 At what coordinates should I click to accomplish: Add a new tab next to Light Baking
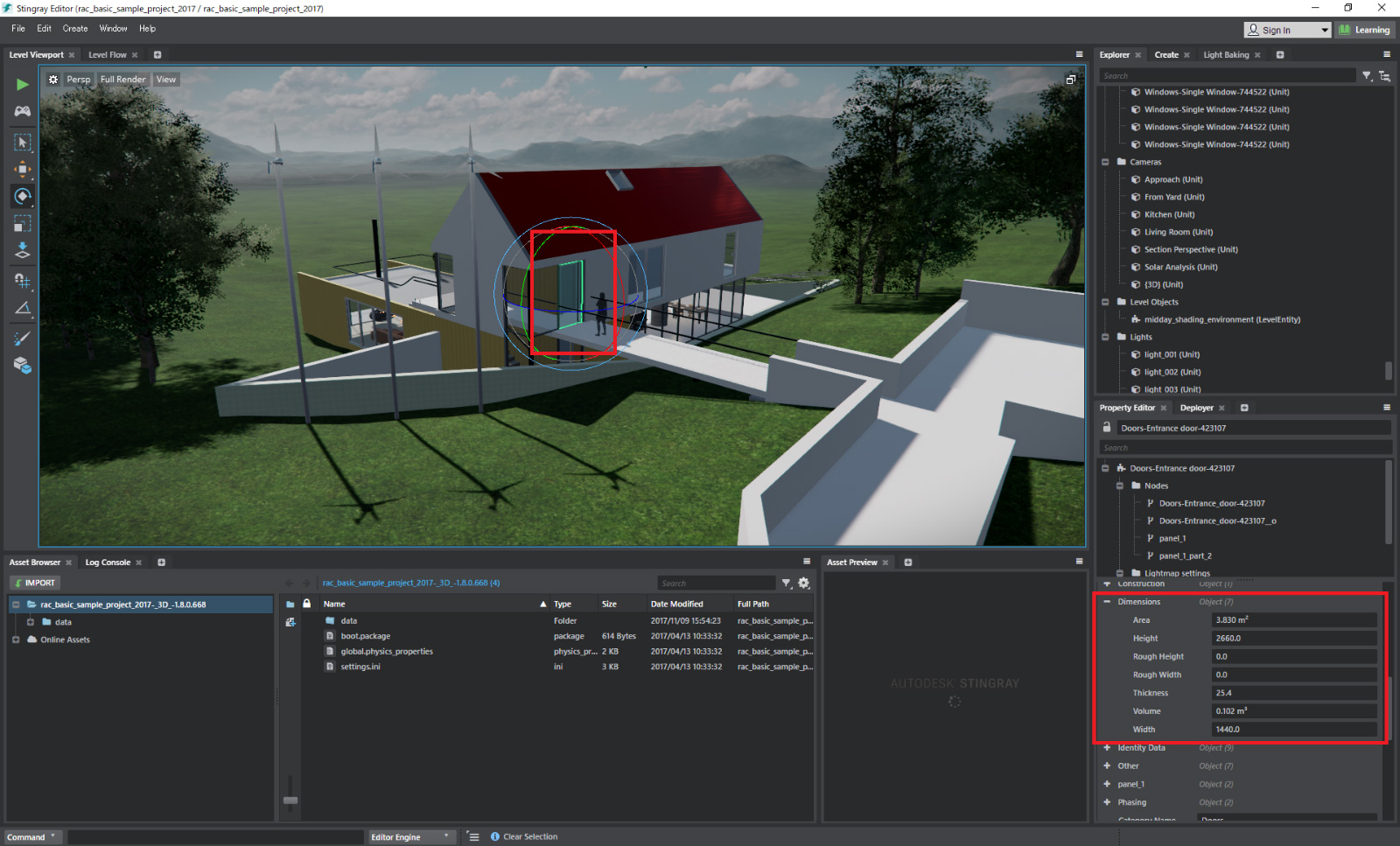pyautogui.click(x=1280, y=54)
